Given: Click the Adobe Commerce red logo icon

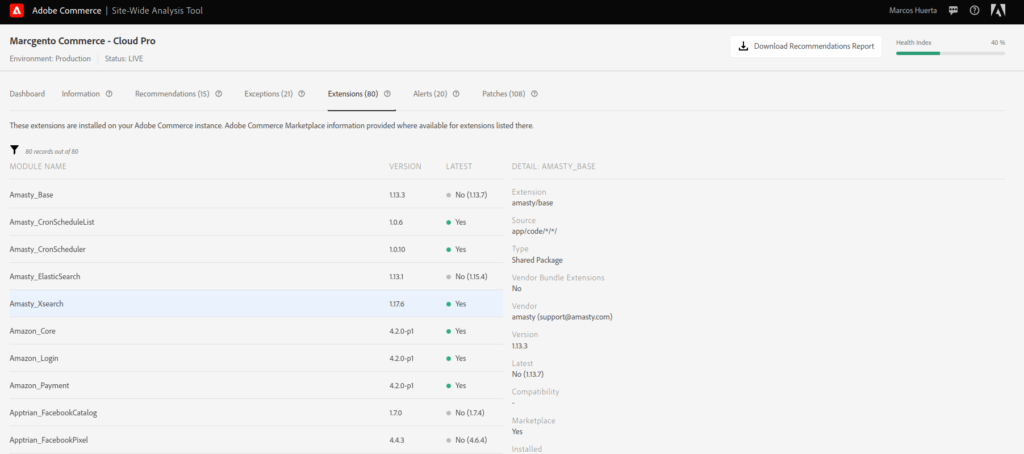Looking at the screenshot, I should point(18,10).
